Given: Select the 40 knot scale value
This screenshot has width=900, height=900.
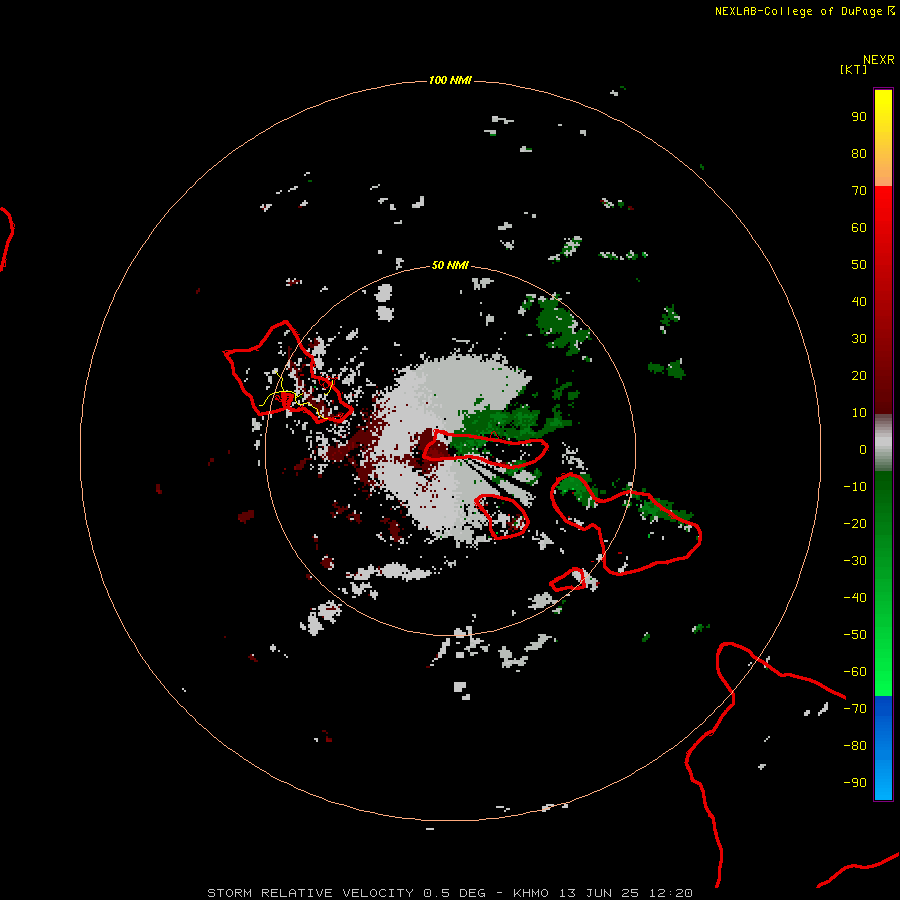Looking at the screenshot, I should (859, 302).
